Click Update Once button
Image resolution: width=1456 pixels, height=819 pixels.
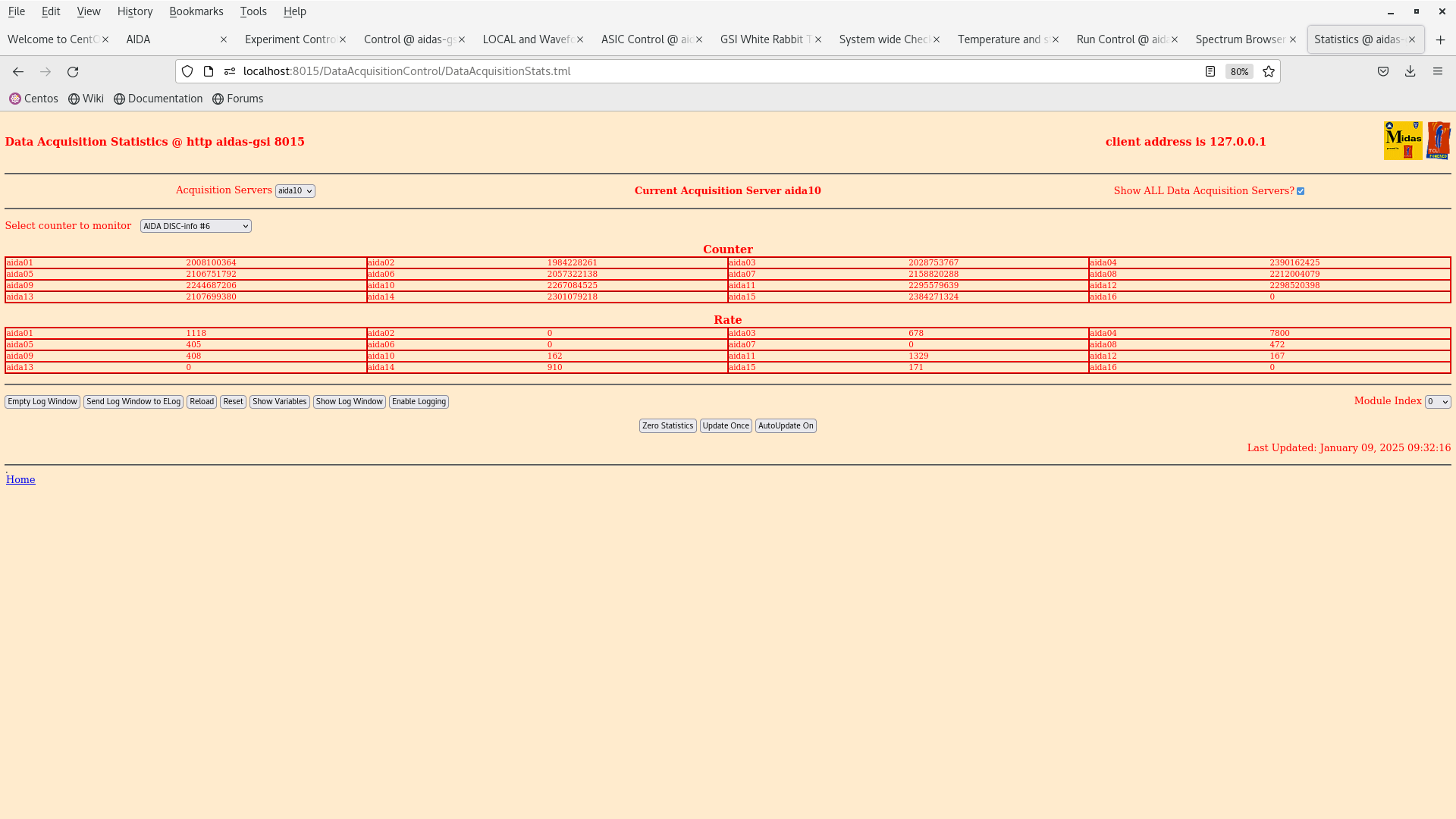point(726,425)
